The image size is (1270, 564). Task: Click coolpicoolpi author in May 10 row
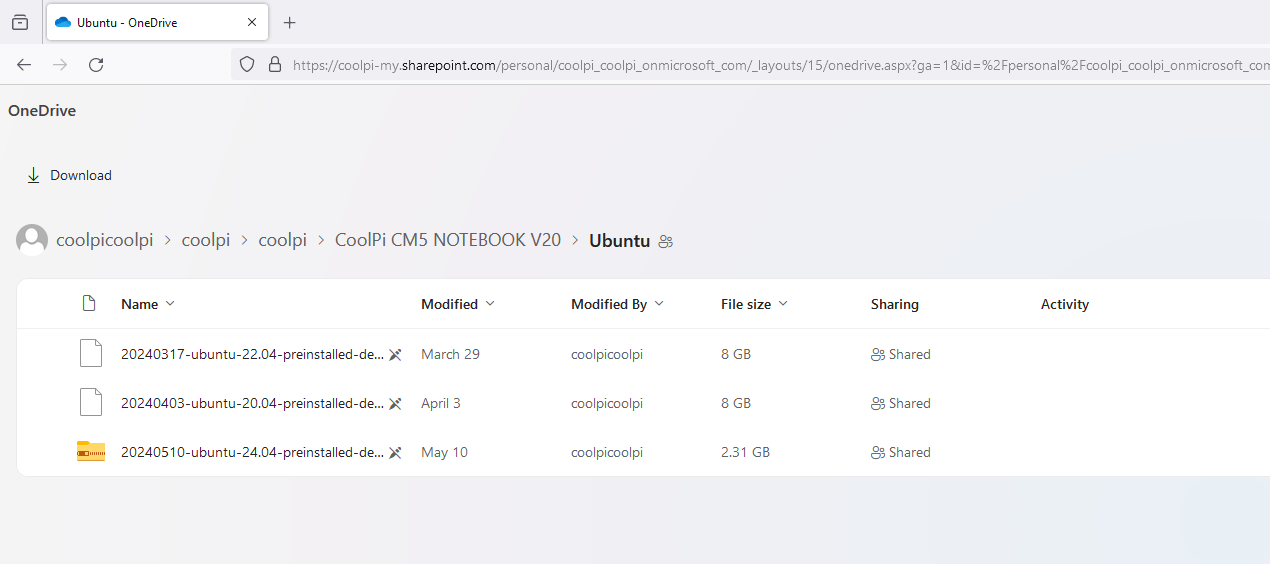pyautogui.click(x=607, y=452)
